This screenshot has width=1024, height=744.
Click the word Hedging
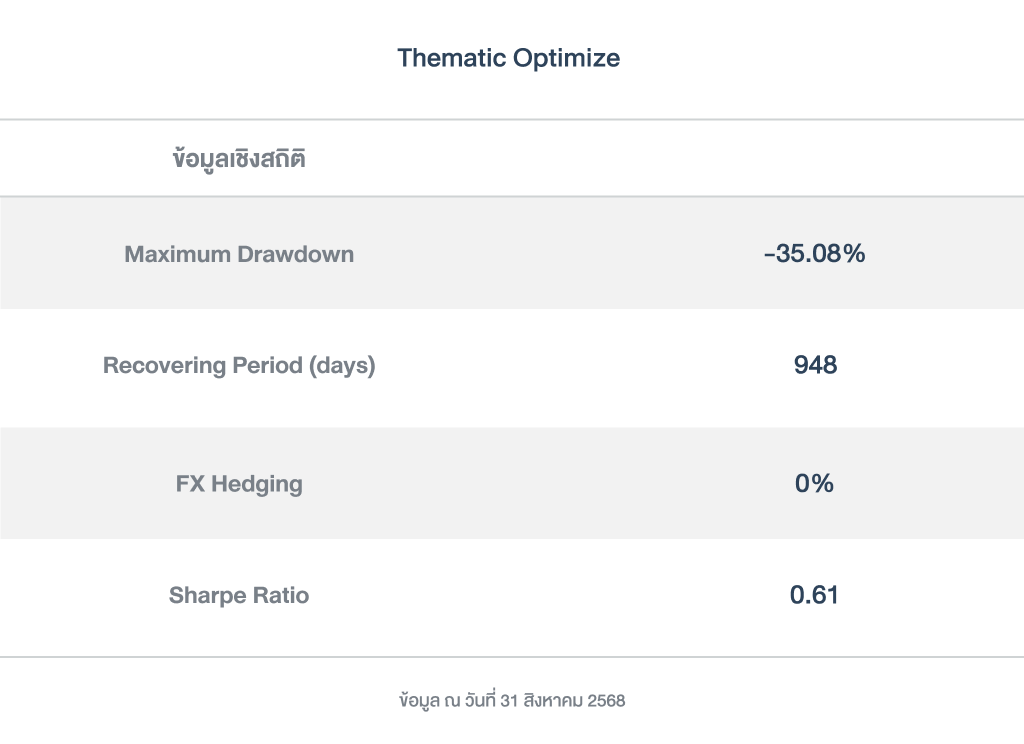256,484
